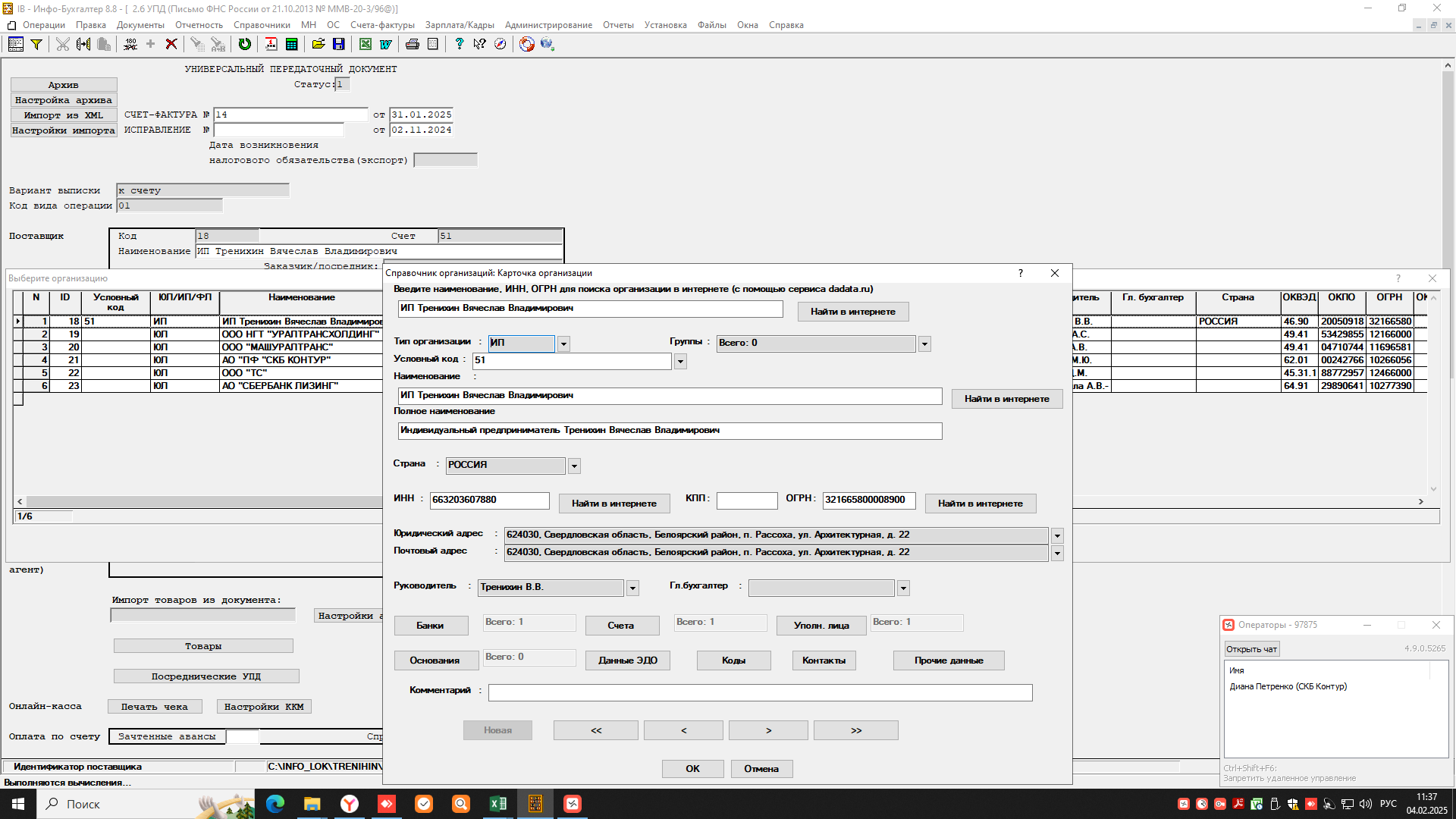Click the globe internet icon in toolbar
Viewport: 1456px width, 819px height.
pos(548,44)
